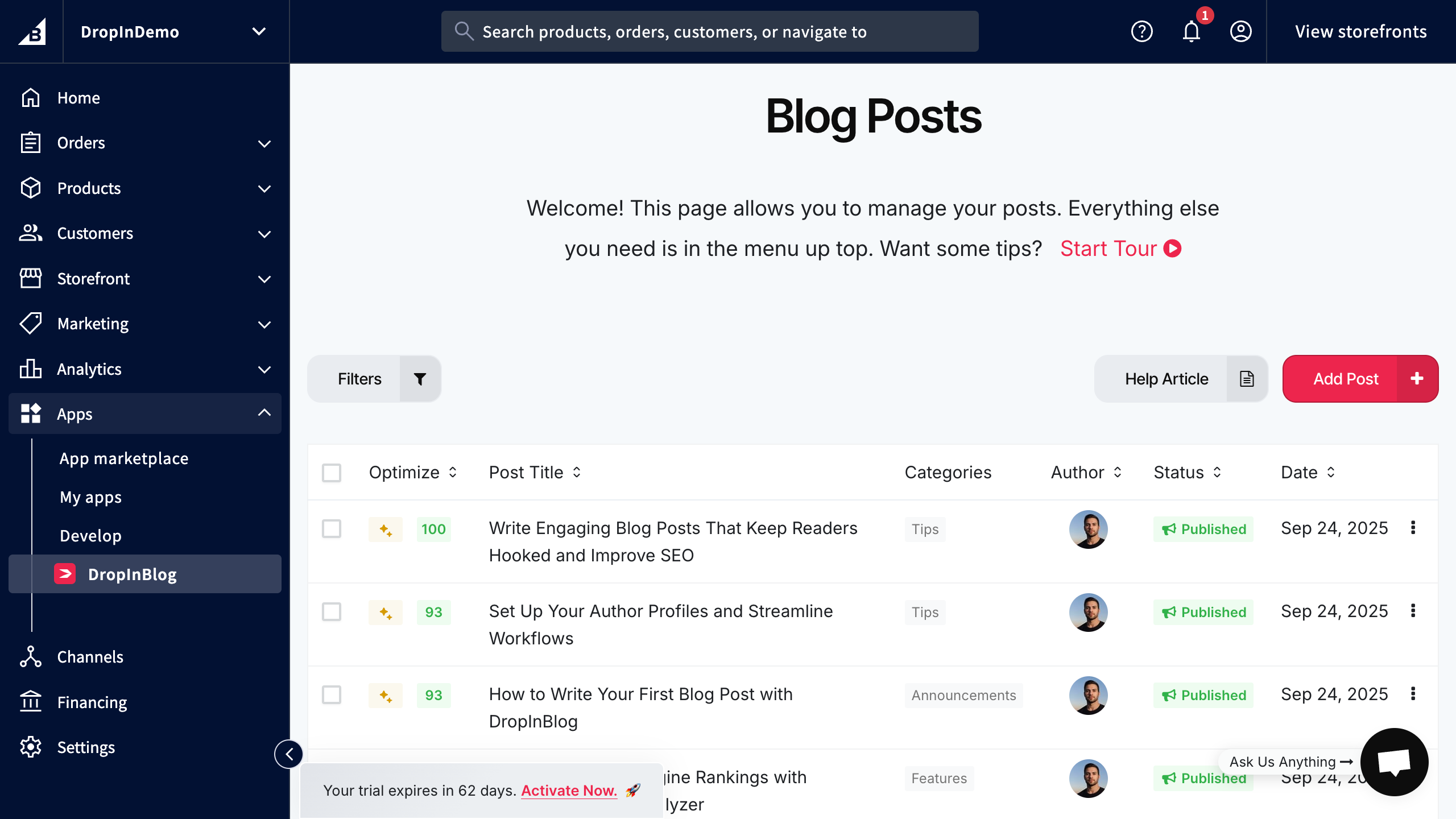
Task: Open the live chat bubble icon
Action: point(1394,762)
